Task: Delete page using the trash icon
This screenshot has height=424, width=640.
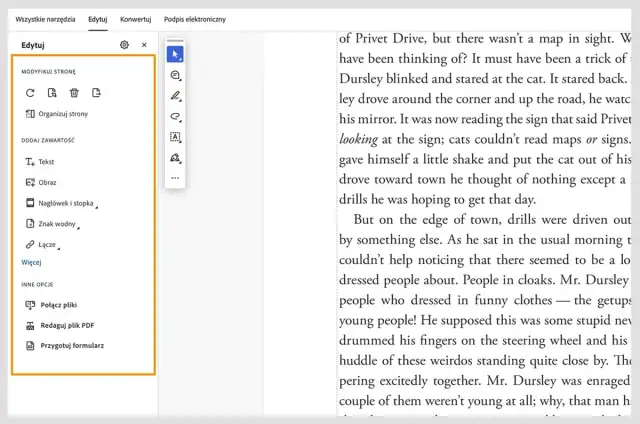Action: 74,93
